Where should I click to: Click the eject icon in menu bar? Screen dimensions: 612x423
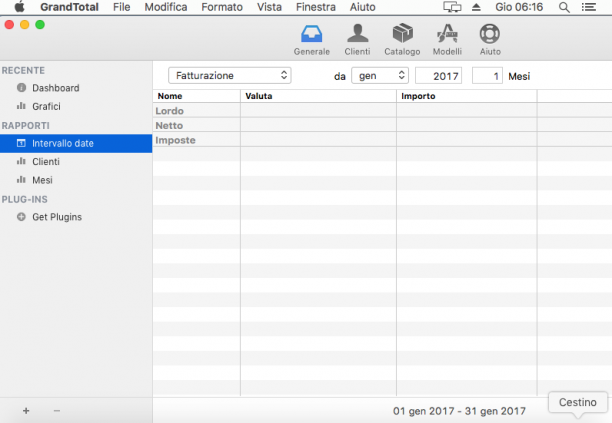click(x=476, y=7)
